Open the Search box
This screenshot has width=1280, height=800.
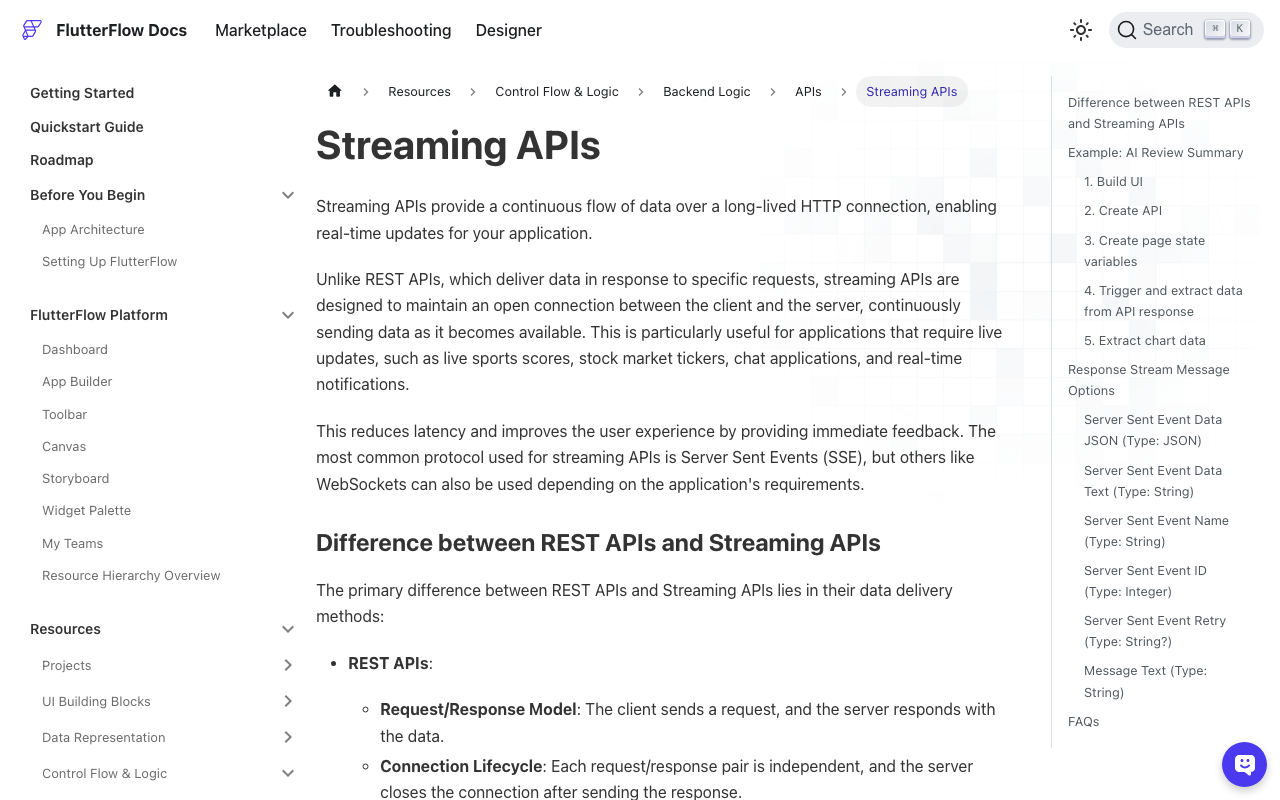pos(1186,30)
